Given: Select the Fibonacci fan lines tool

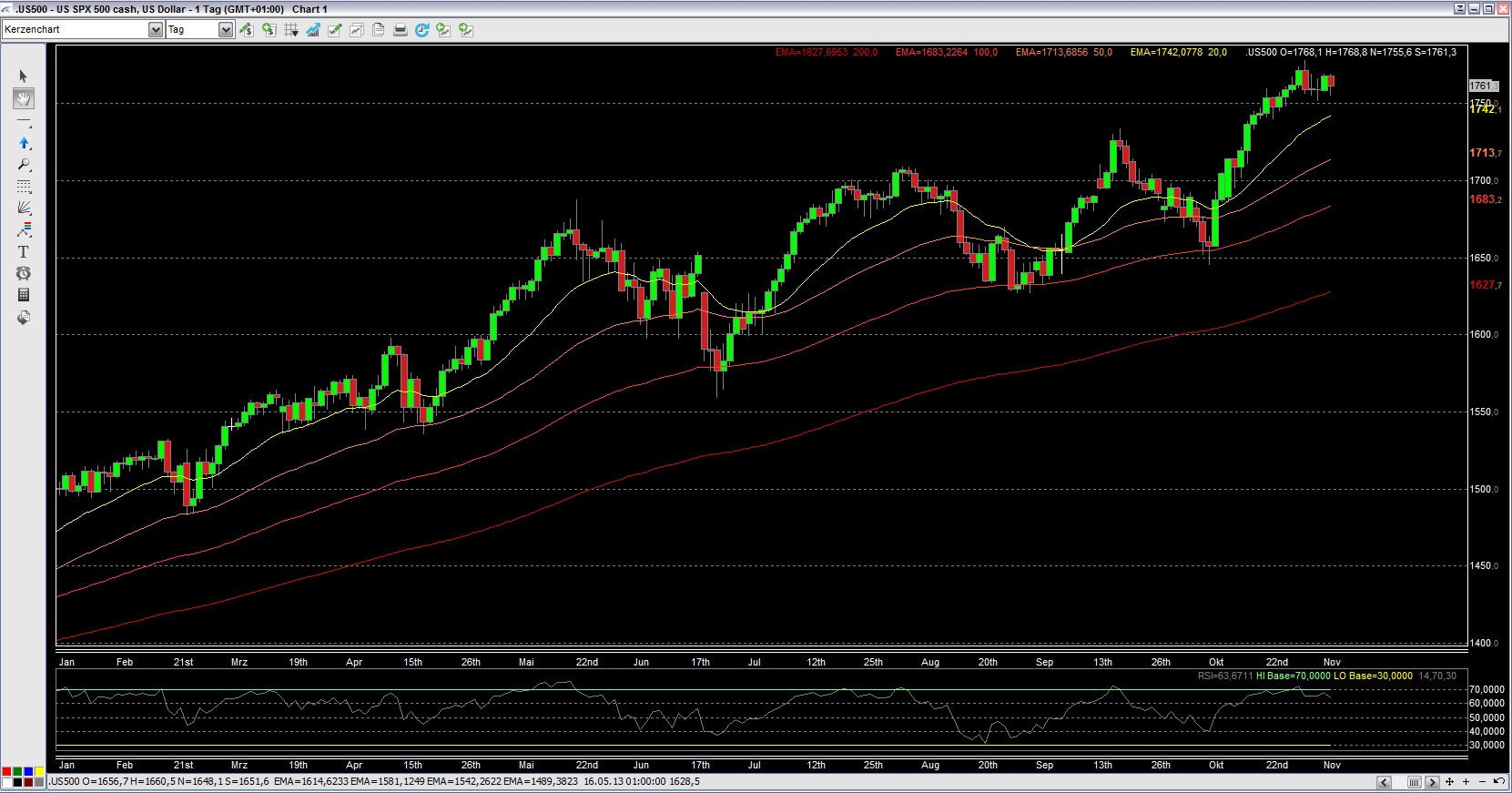Looking at the screenshot, I should pos(24,208).
